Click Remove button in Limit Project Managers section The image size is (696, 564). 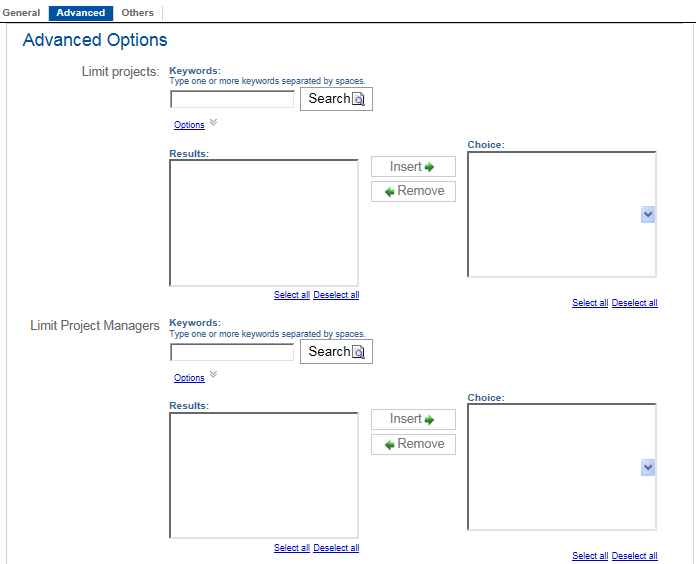coord(413,444)
